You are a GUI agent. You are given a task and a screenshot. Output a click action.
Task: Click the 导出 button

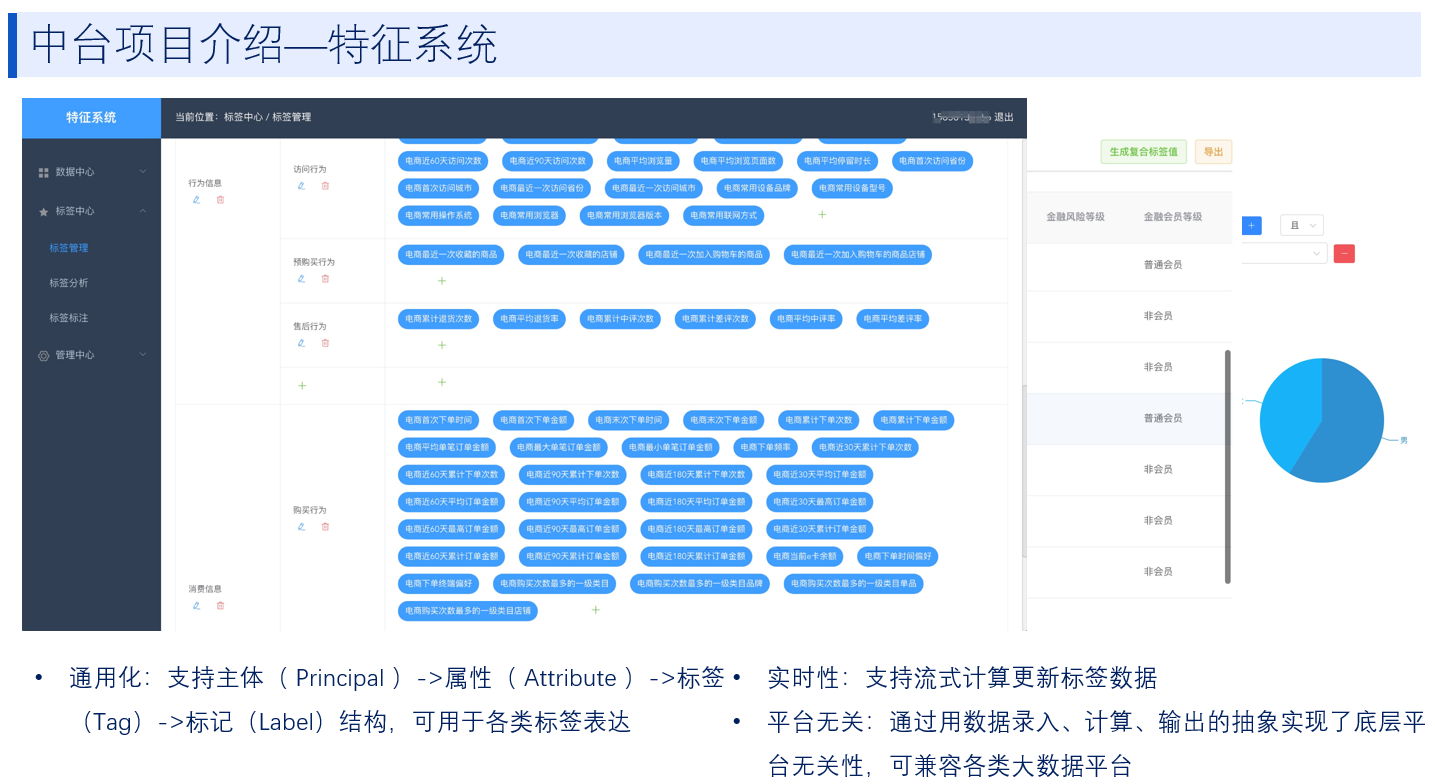pyautogui.click(x=1213, y=152)
